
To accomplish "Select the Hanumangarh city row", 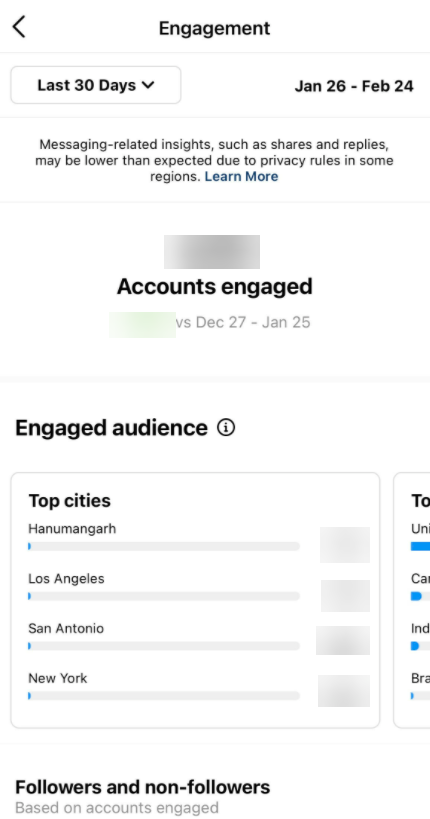I will (199, 537).
